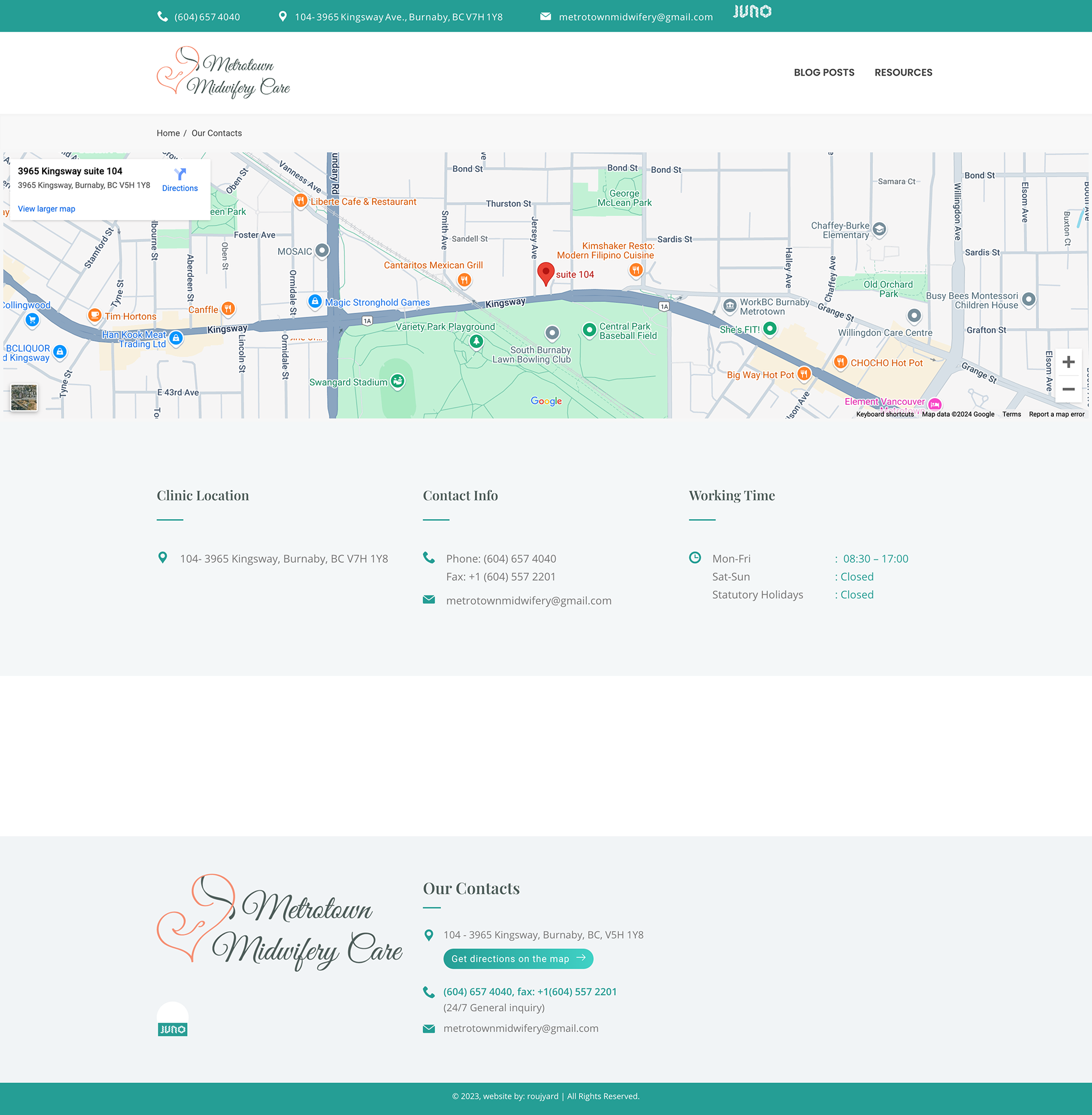Image resolution: width=1092 pixels, height=1115 pixels.
Task: Click Han Kook Meat Trading marker
Action: 176,338
